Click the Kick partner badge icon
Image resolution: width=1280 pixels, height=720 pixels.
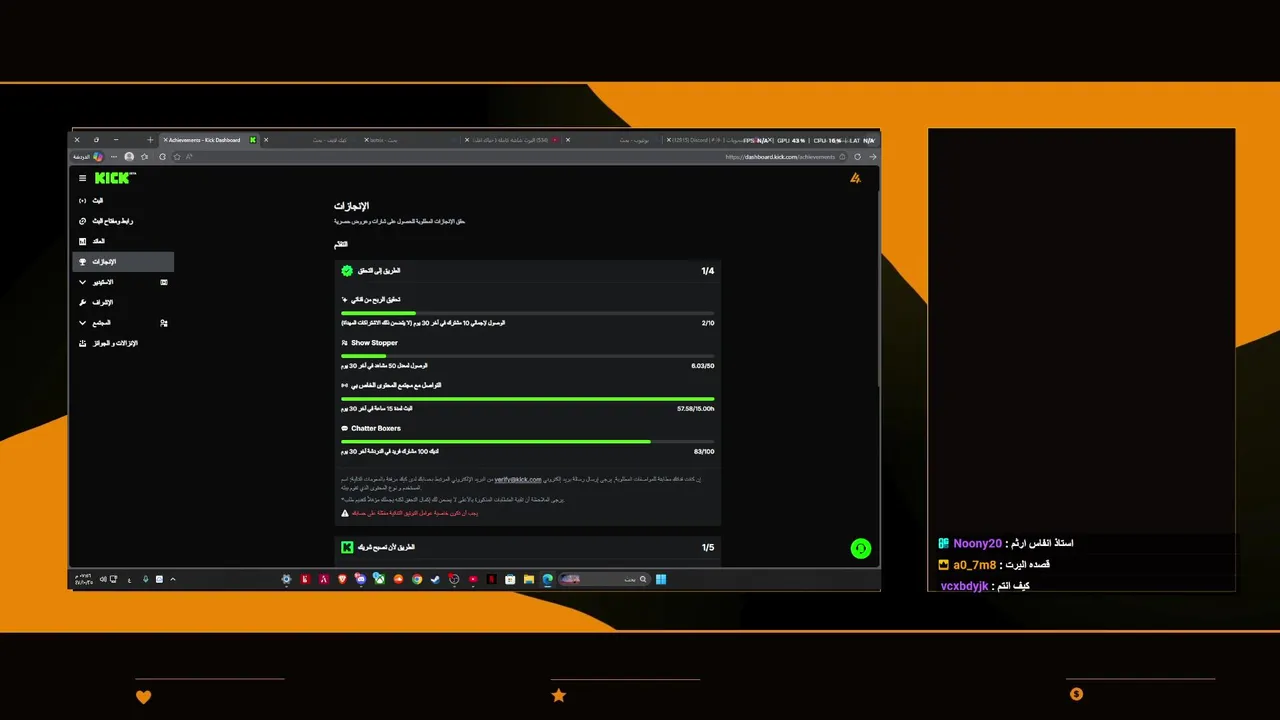pyautogui.click(x=347, y=548)
